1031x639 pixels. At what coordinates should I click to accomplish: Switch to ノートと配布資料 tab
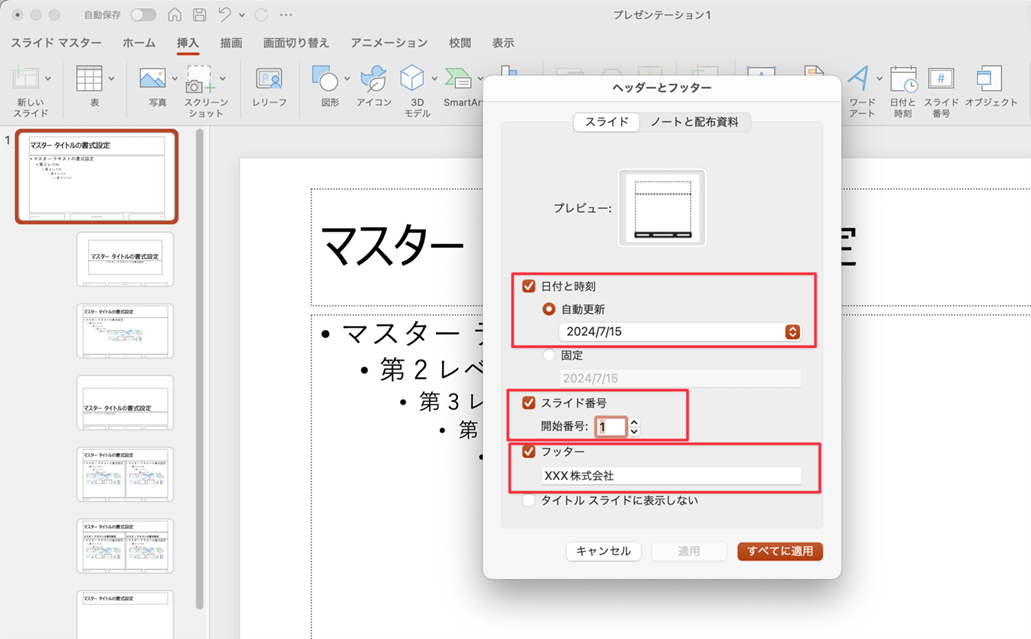694,122
